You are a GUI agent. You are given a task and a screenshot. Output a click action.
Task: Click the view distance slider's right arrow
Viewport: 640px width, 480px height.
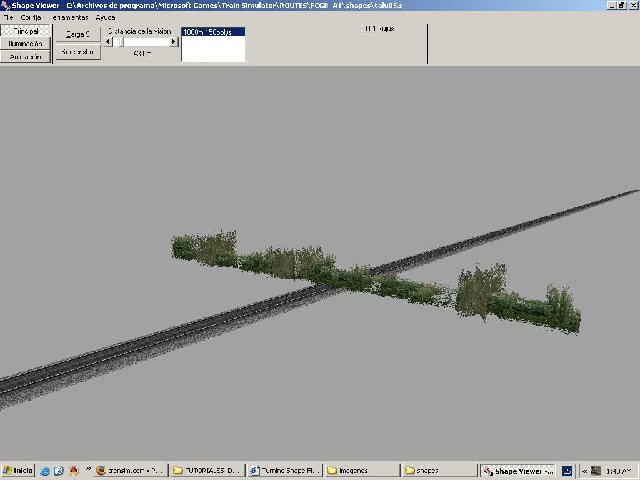pos(174,42)
